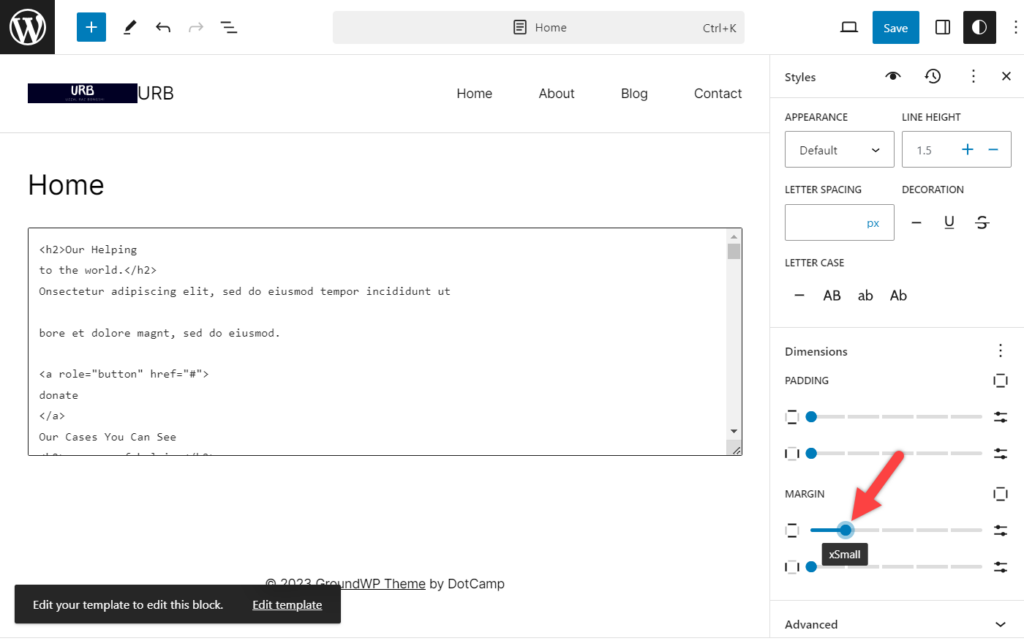The image size is (1024, 641).
Task: Open the Home command palette field
Action: click(539, 27)
